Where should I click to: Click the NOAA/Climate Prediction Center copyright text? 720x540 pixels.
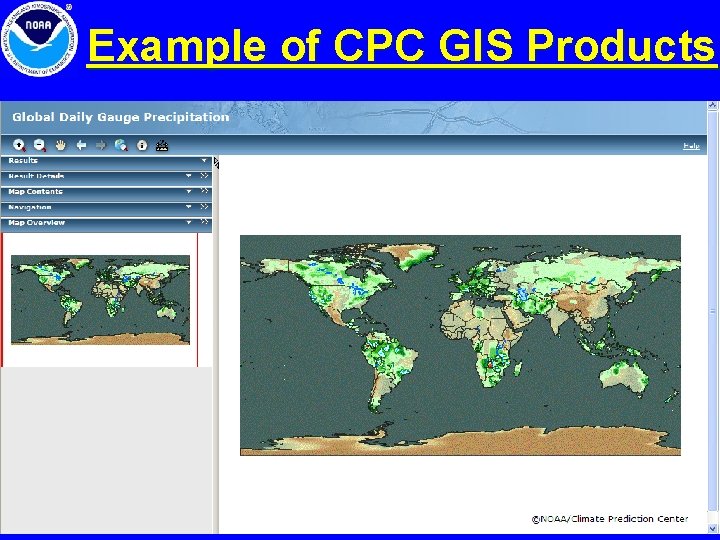click(610, 519)
